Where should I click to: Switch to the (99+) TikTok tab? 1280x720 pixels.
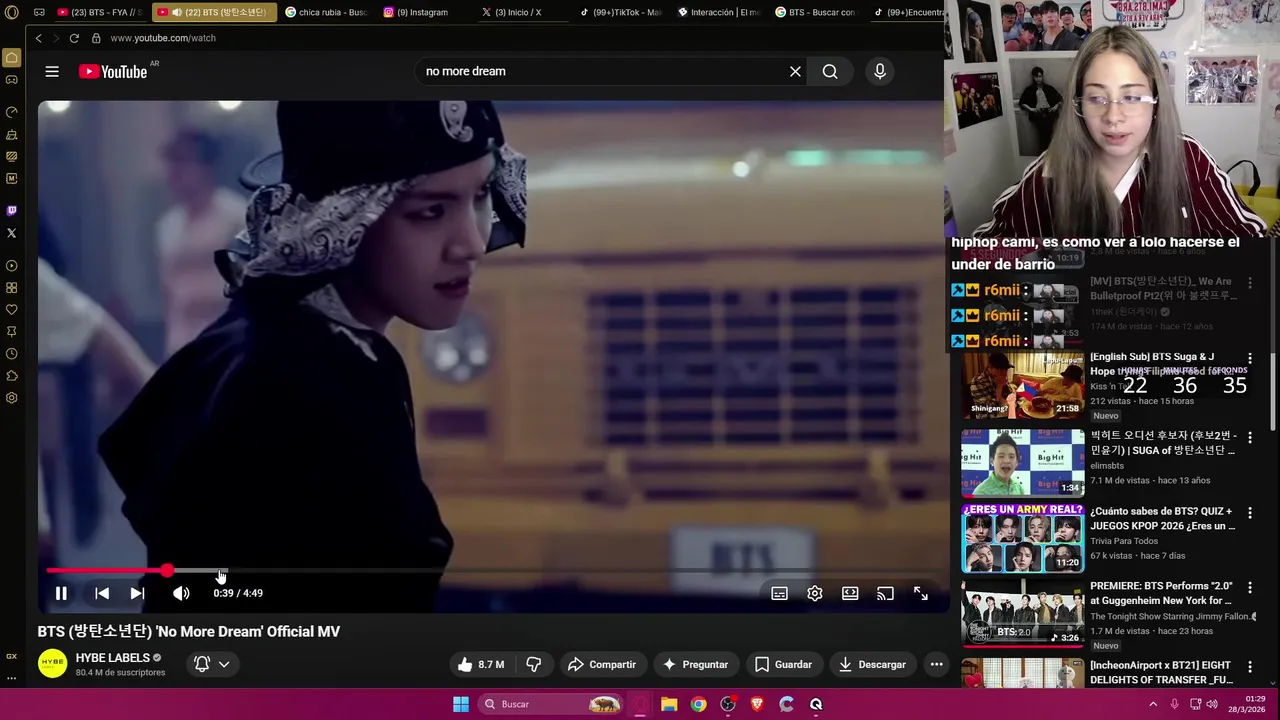pyautogui.click(x=620, y=12)
